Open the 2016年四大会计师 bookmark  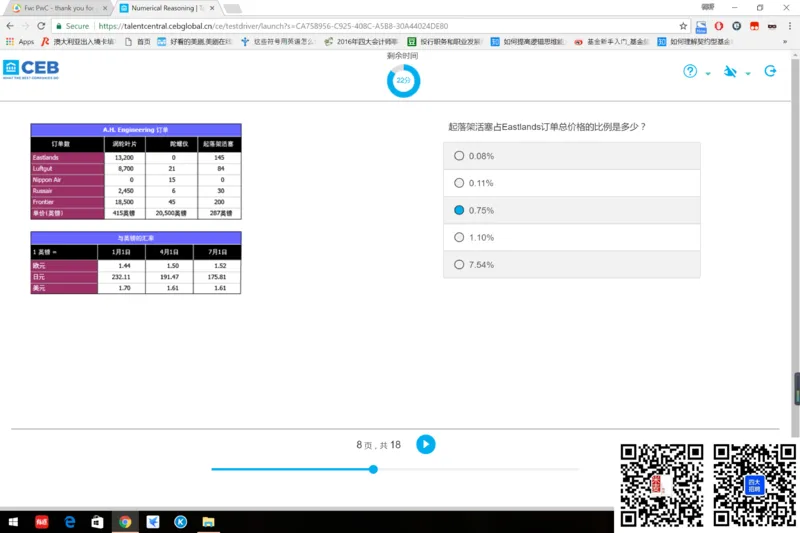coord(361,42)
